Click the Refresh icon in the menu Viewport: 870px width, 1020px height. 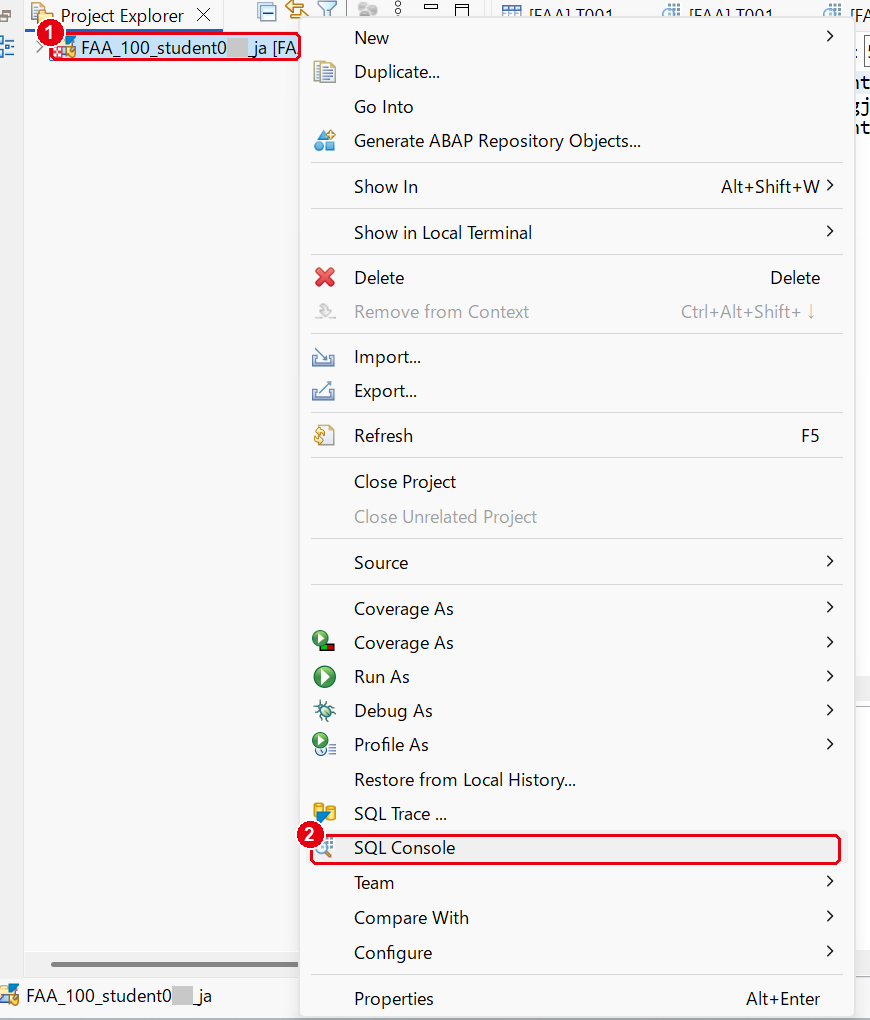coord(324,435)
